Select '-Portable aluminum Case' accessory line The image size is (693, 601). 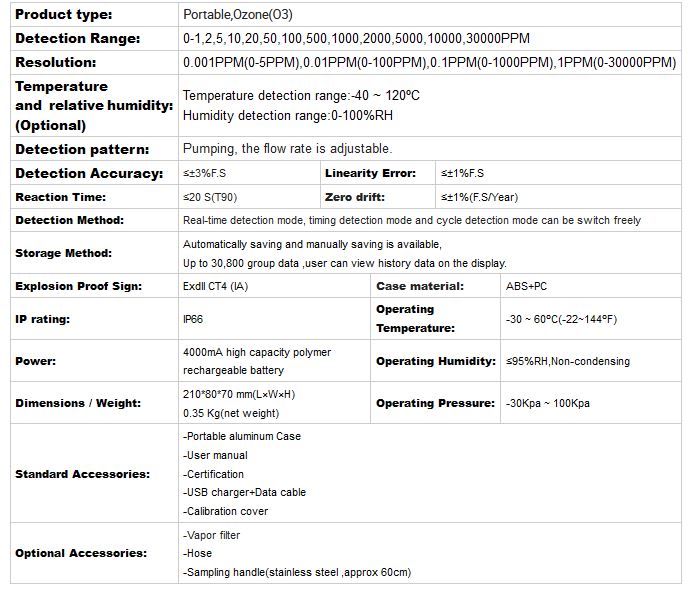(x=242, y=436)
